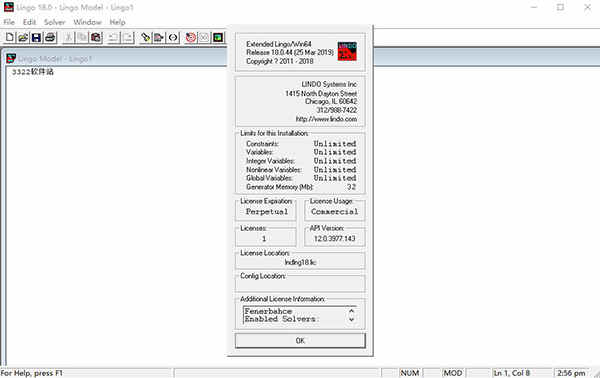Click the API Version value 12.0.3977.143
This screenshot has height=378, width=600.
point(334,238)
